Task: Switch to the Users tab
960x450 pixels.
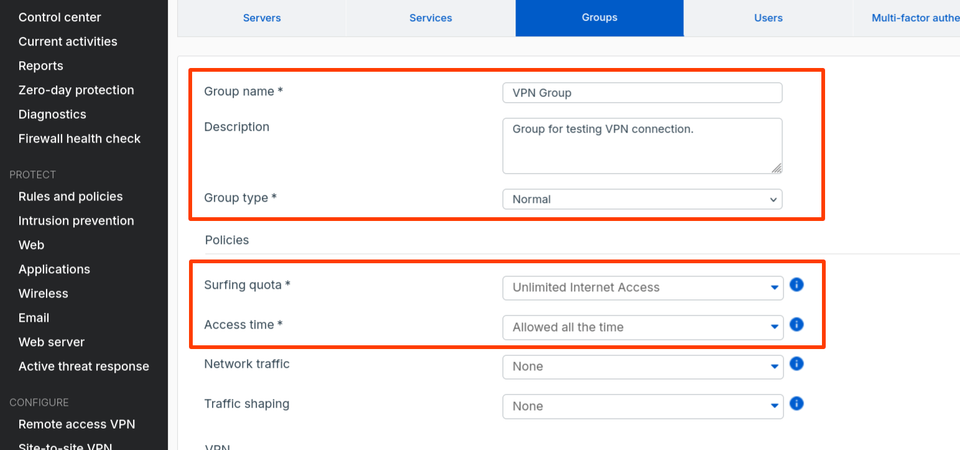Action: pyautogui.click(x=768, y=18)
